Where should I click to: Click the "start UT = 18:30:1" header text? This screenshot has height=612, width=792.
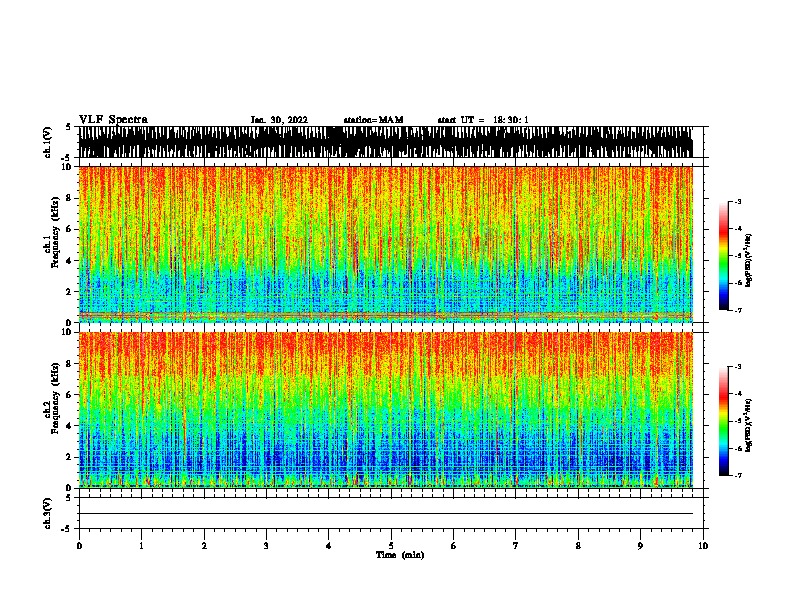[483, 120]
